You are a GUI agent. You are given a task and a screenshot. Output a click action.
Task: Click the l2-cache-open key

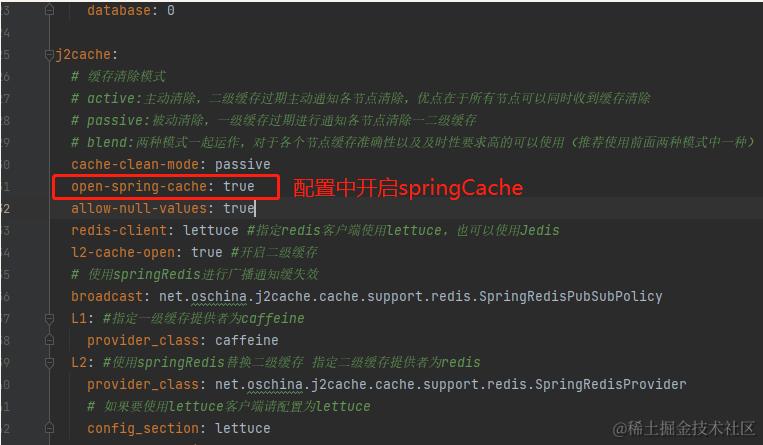pyautogui.click(x=123, y=252)
